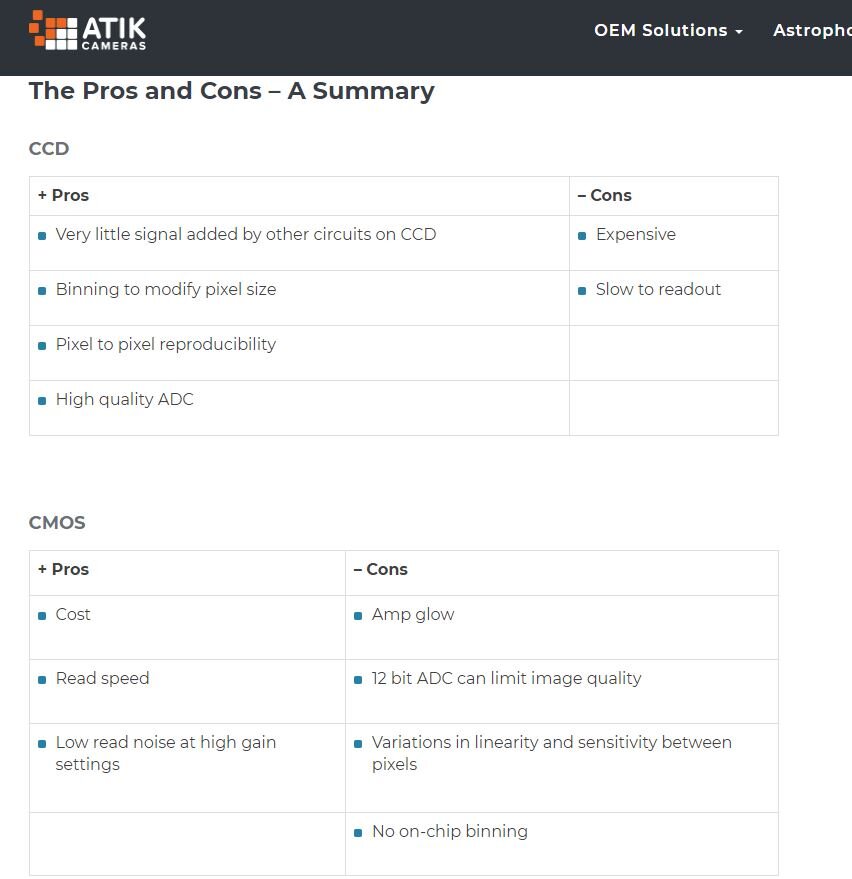Viewport: 852px width, 879px height.
Task: Click "12 bit ADC can limit image quality"
Action: [x=506, y=679]
